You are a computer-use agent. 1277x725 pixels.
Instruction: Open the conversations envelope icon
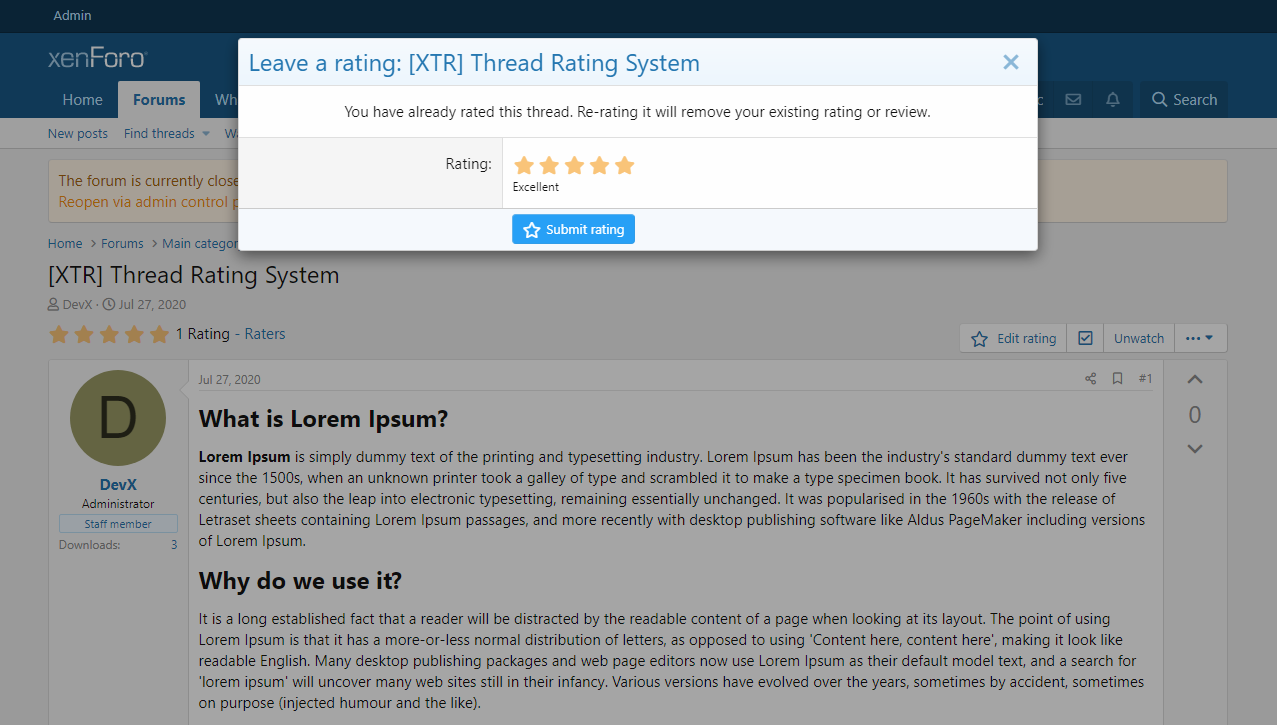(x=1073, y=100)
